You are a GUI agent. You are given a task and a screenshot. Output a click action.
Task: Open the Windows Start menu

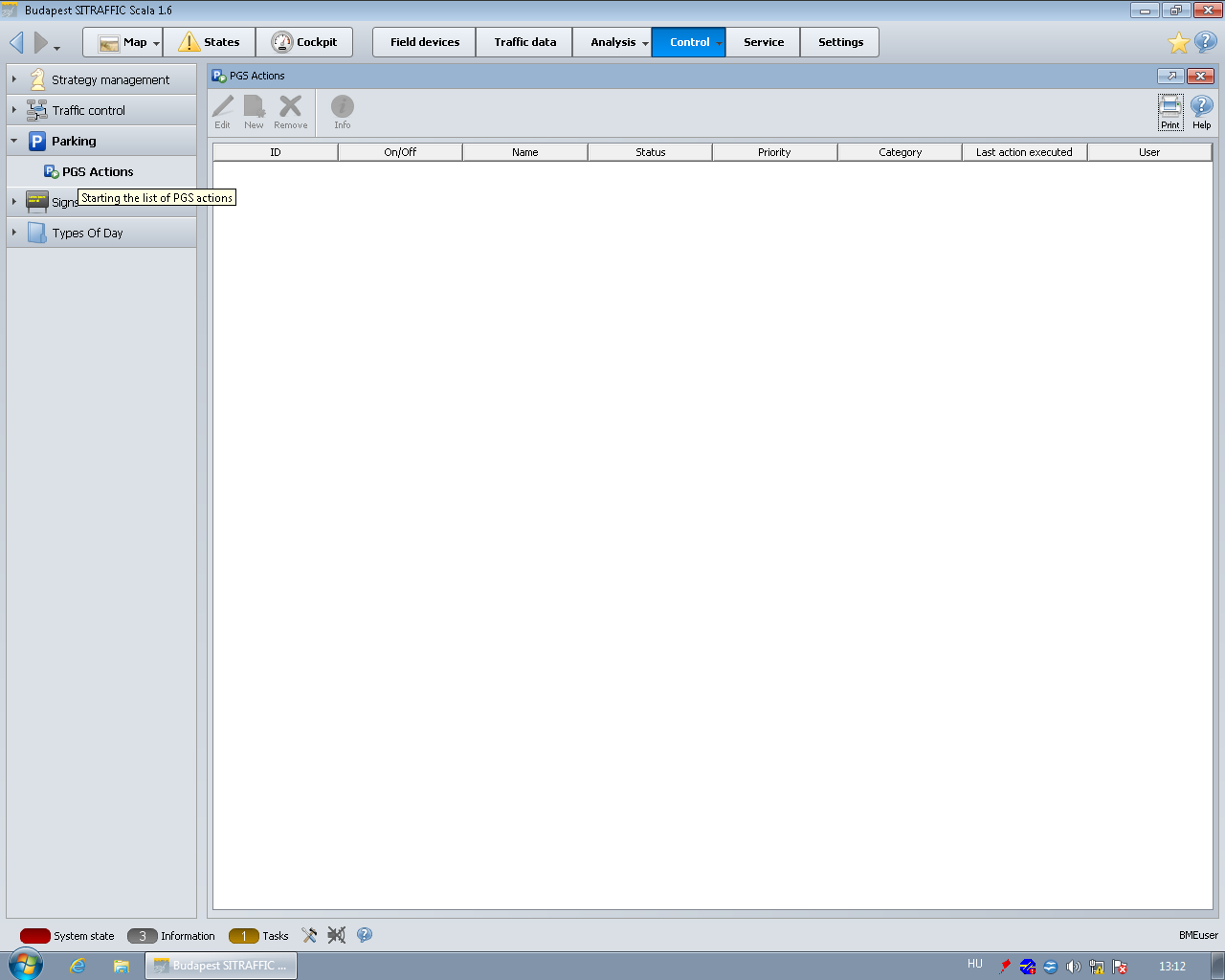pyautogui.click(x=26, y=965)
